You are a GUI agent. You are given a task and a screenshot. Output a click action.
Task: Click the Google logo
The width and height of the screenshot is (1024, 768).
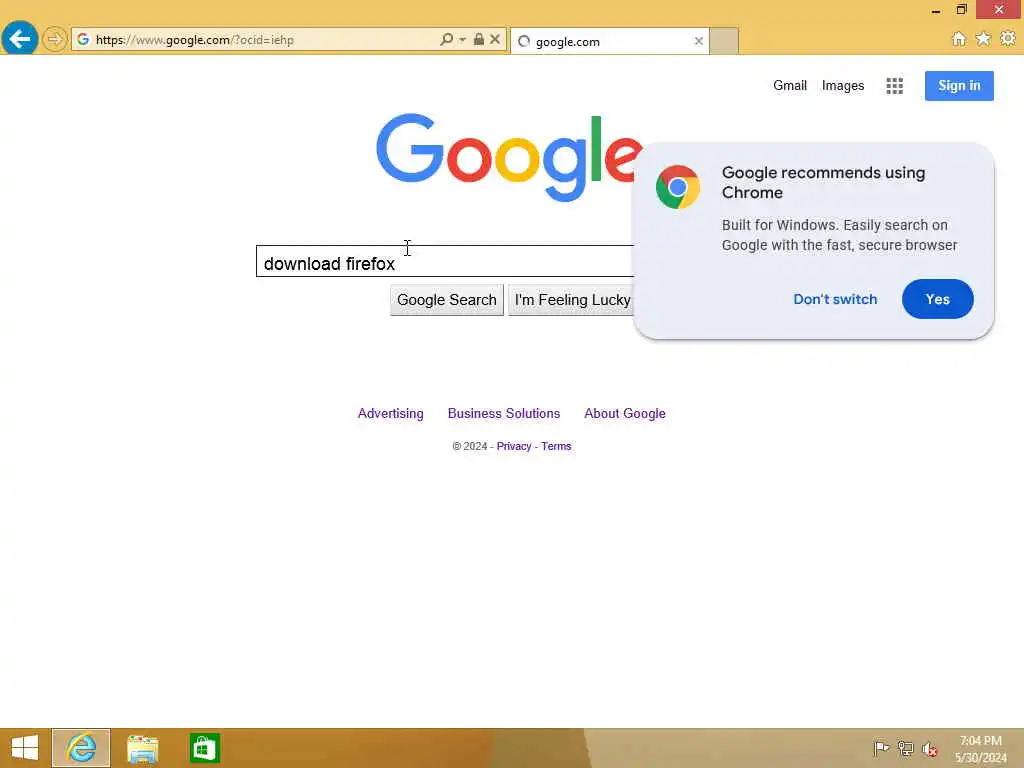click(x=509, y=157)
